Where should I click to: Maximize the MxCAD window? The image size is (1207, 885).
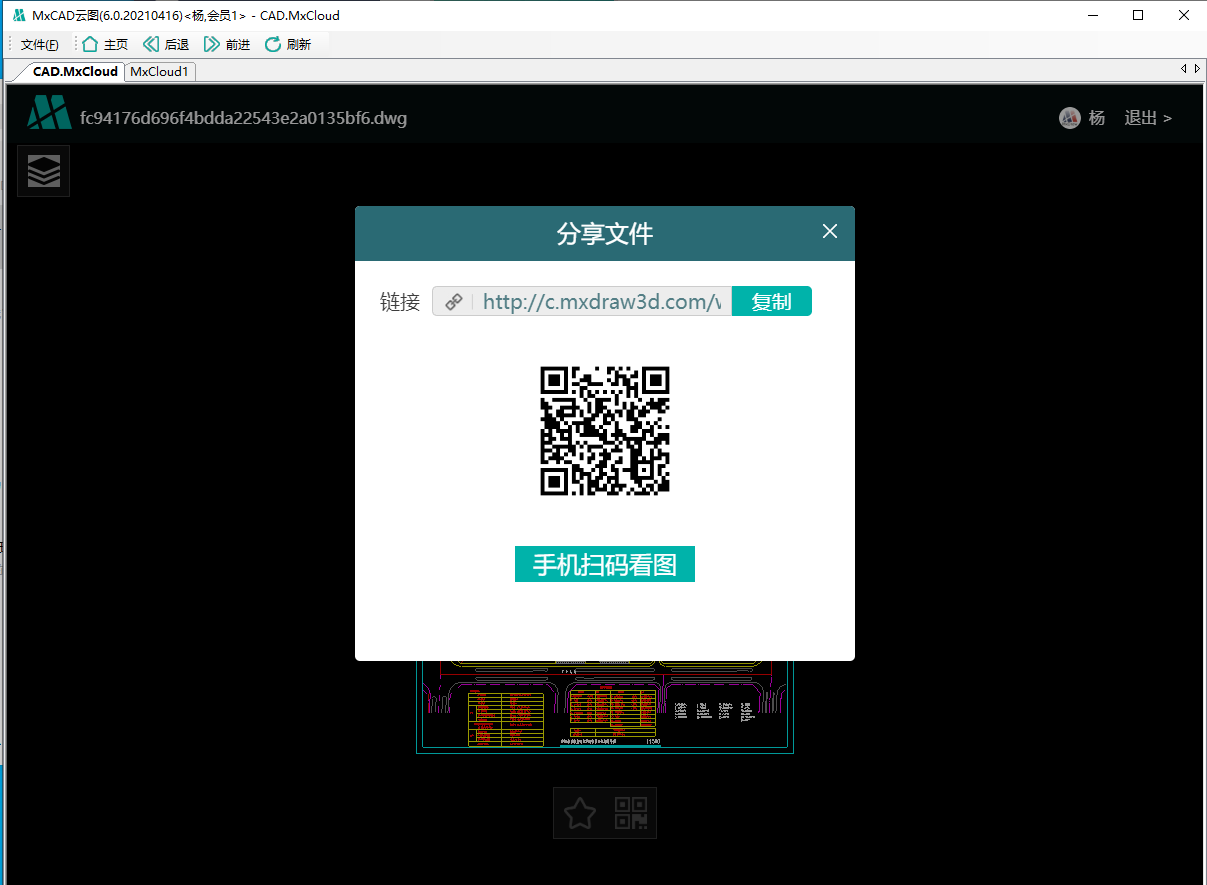(x=1138, y=15)
